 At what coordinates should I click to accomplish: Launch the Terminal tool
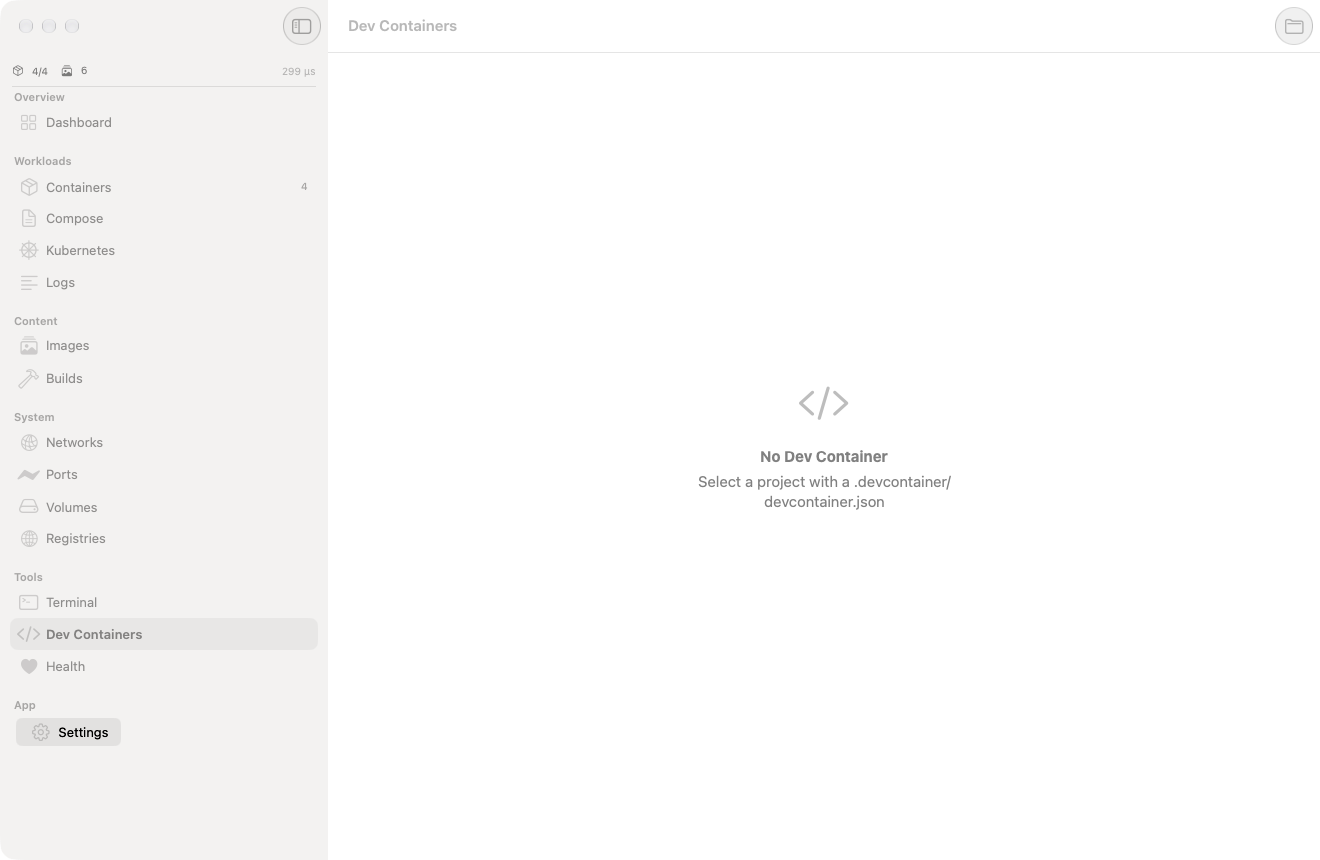tap(164, 602)
